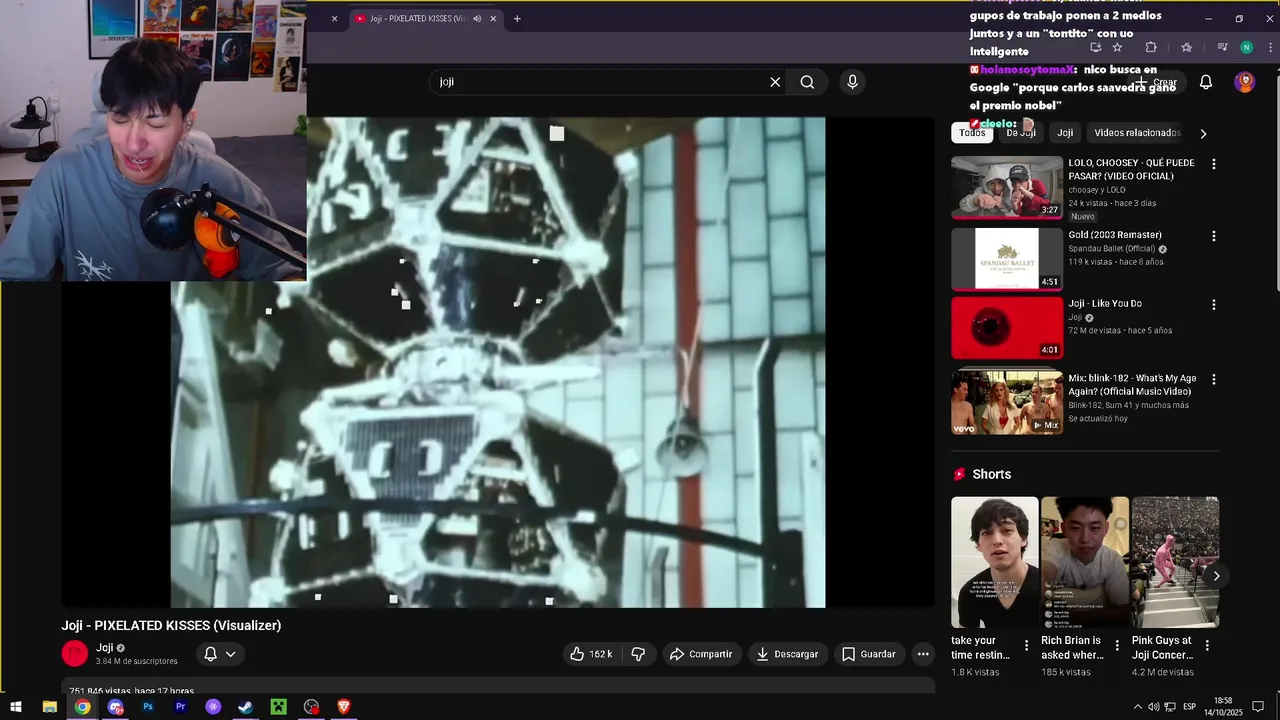Open Chrome extensions puzzle icon

(x=1151, y=47)
